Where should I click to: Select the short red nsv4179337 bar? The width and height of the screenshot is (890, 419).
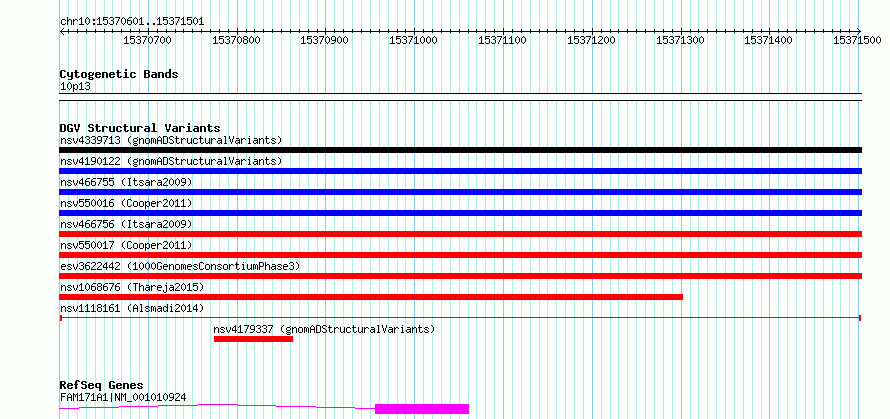253,339
